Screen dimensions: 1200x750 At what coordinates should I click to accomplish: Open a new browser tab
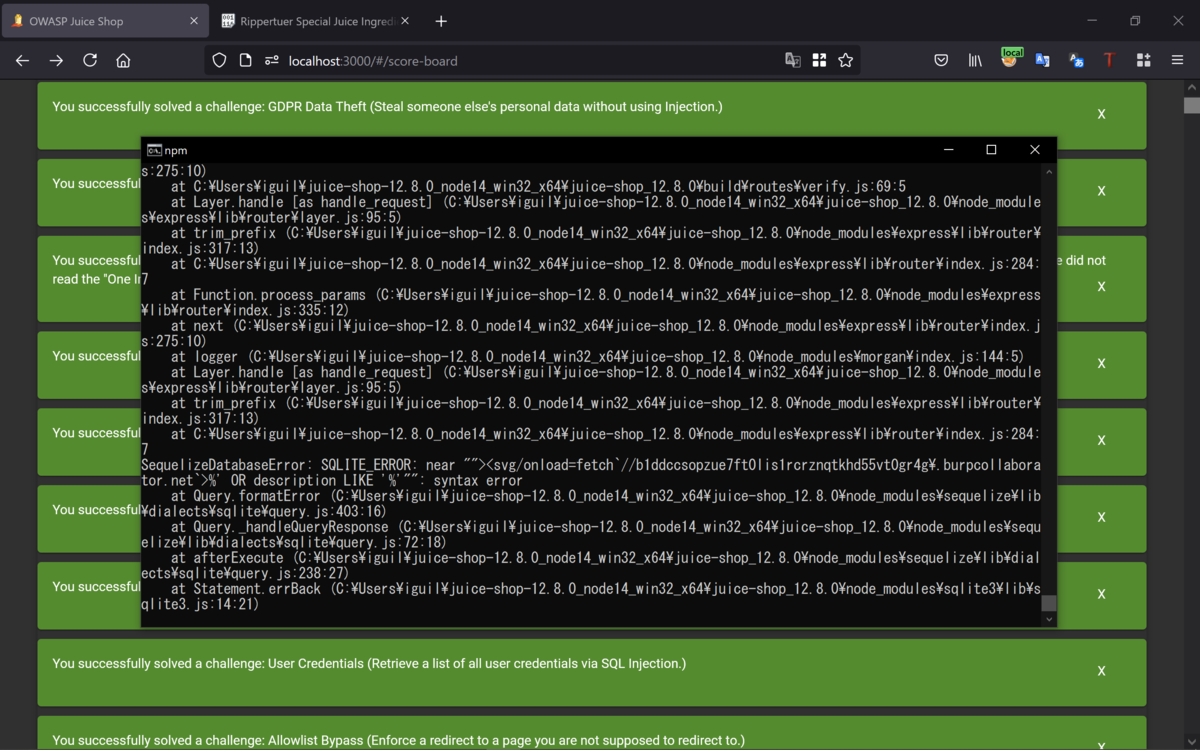click(x=441, y=21)
